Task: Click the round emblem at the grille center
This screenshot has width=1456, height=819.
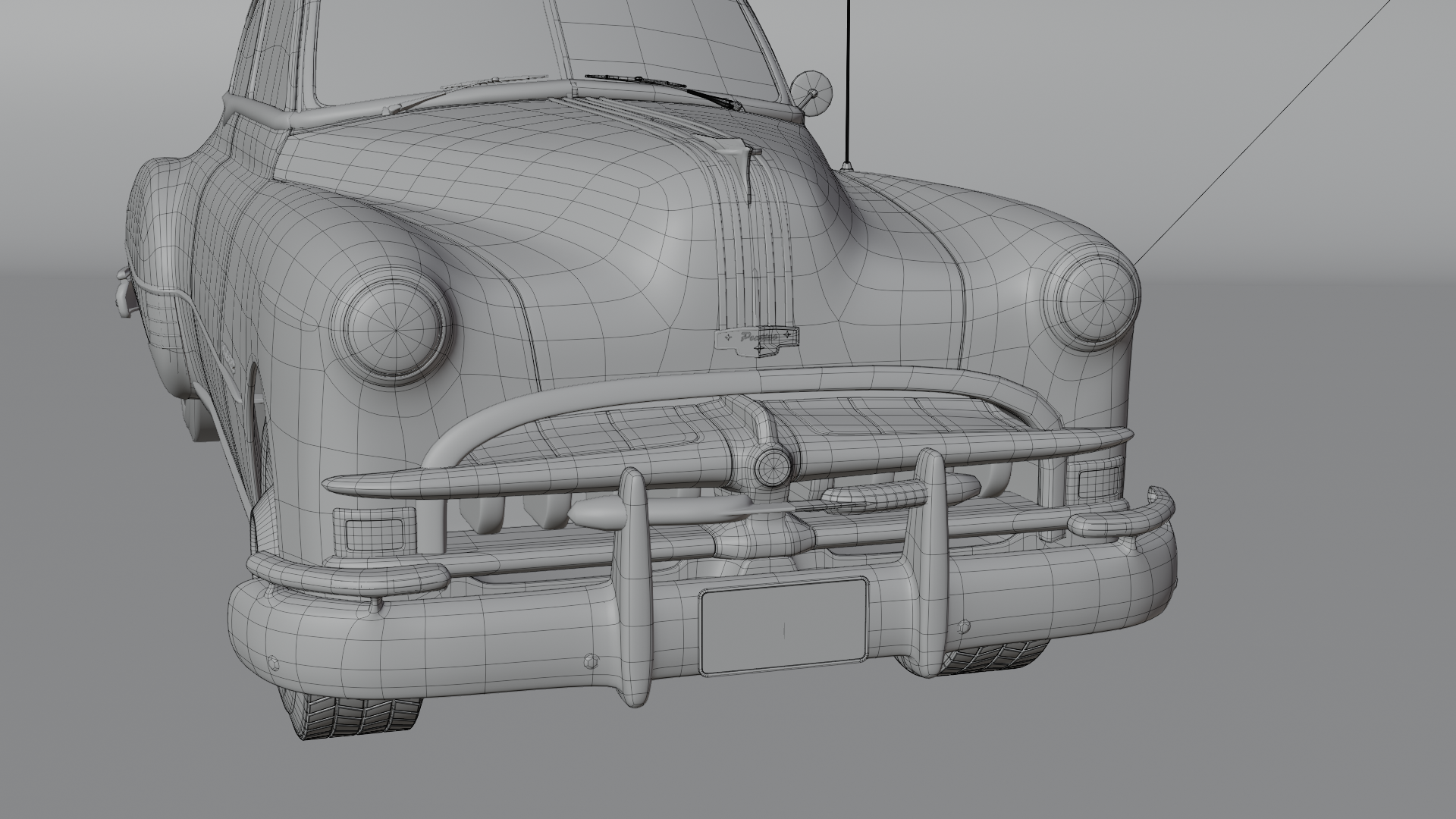Action: (773, 466)
